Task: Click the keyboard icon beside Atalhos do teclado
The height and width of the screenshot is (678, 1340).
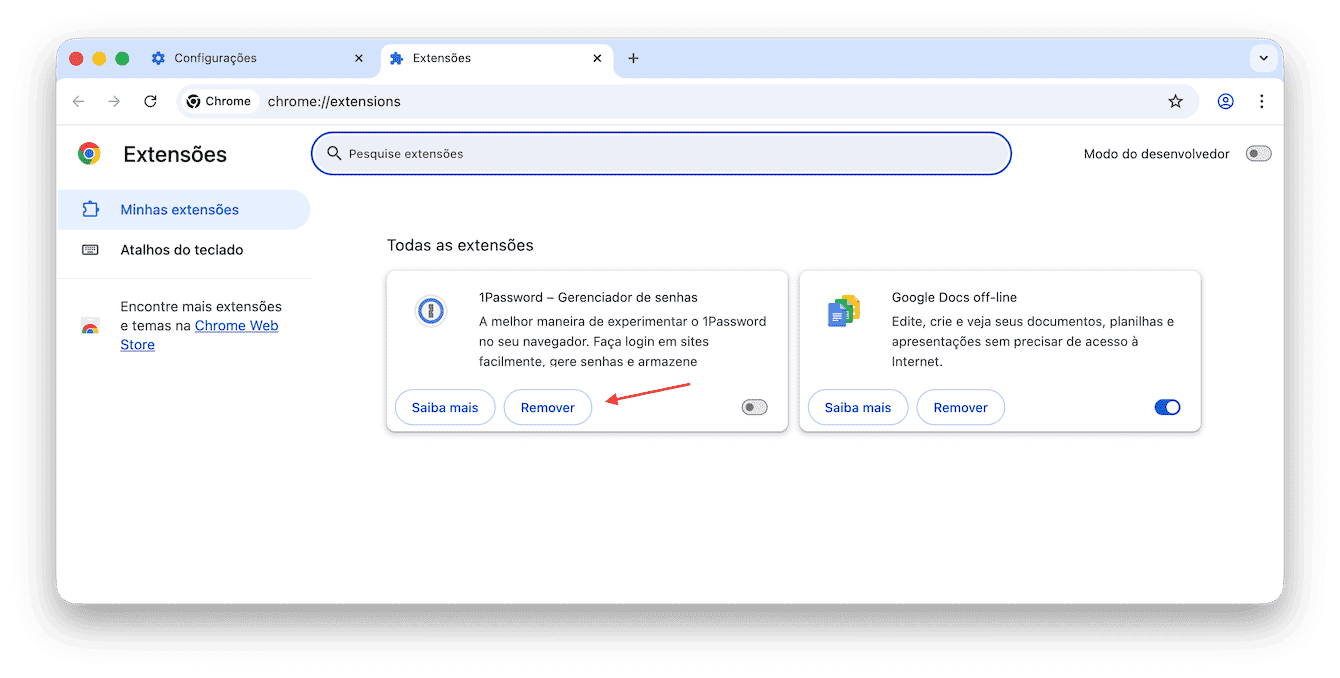Action: 90,250
